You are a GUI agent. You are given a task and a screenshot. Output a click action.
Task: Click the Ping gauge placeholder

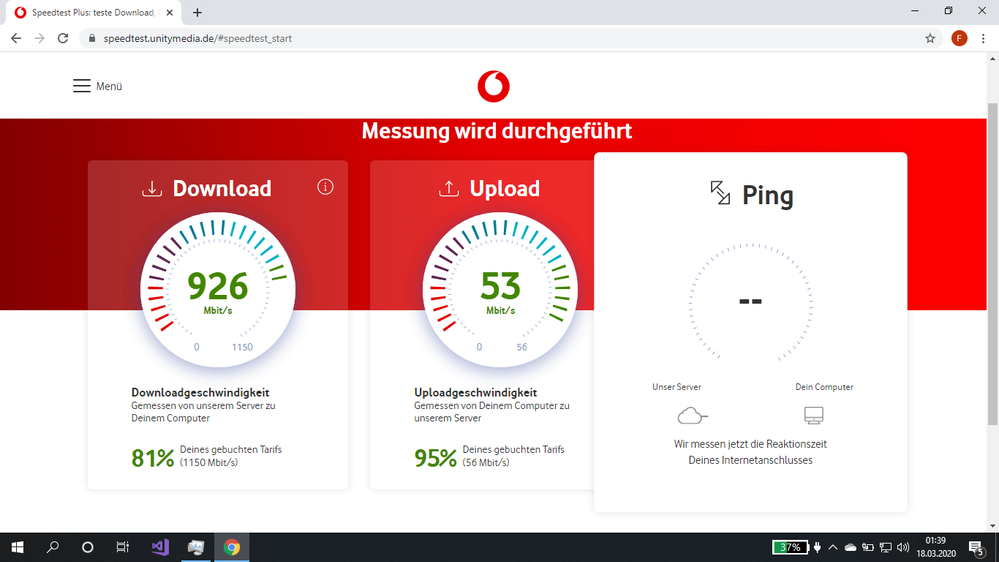click(x=751, y=301)
